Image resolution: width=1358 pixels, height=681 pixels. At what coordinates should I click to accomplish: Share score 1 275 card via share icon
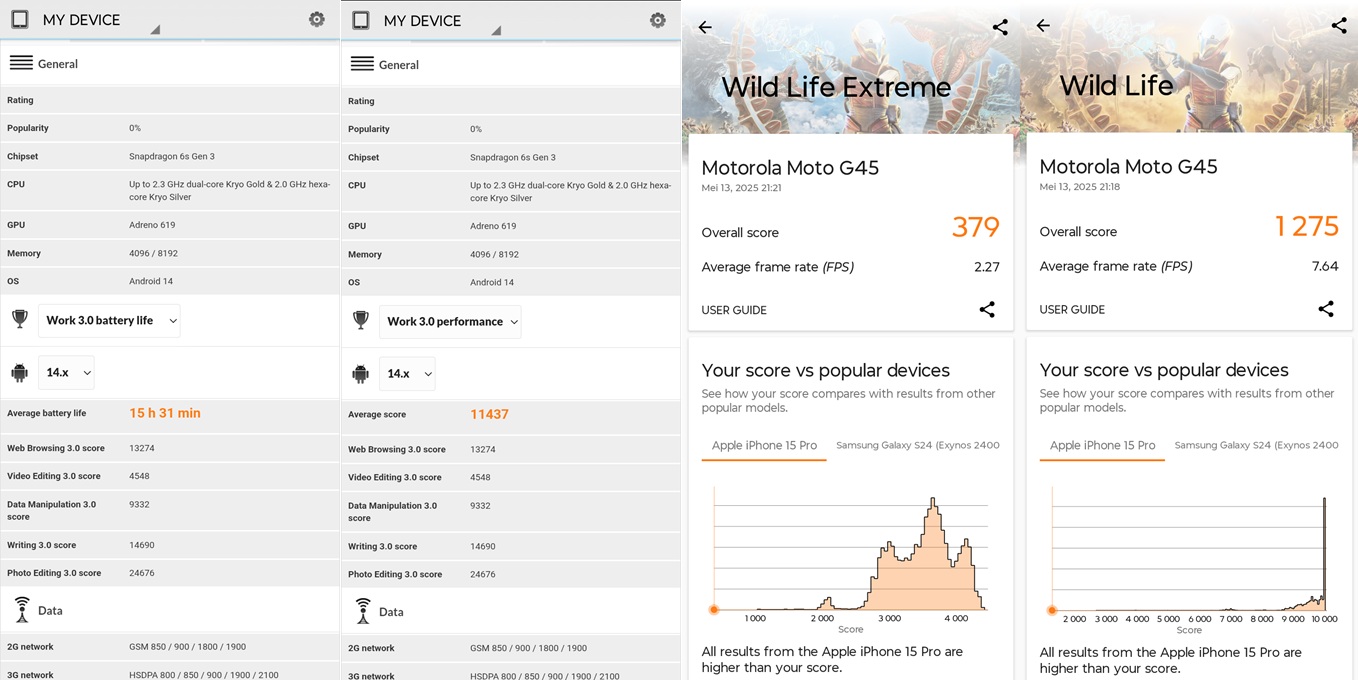point(1326,309)
